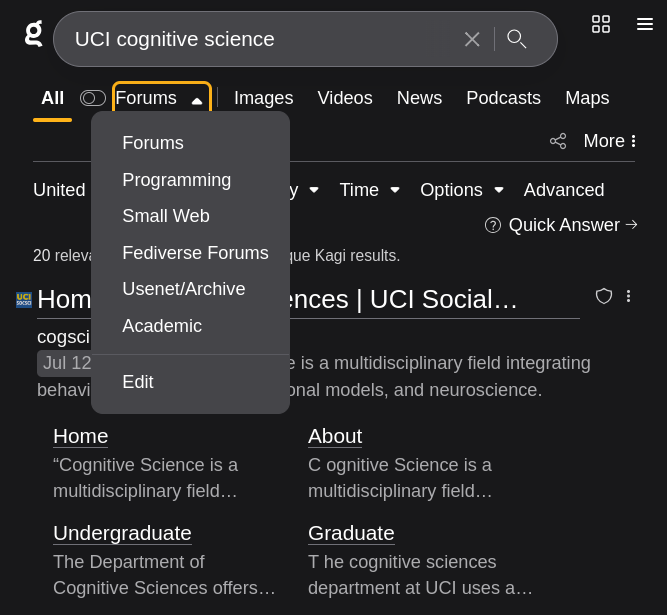Click the Kagi logo icon
This screenshot has width=667, height=615.
coord(34,34)
